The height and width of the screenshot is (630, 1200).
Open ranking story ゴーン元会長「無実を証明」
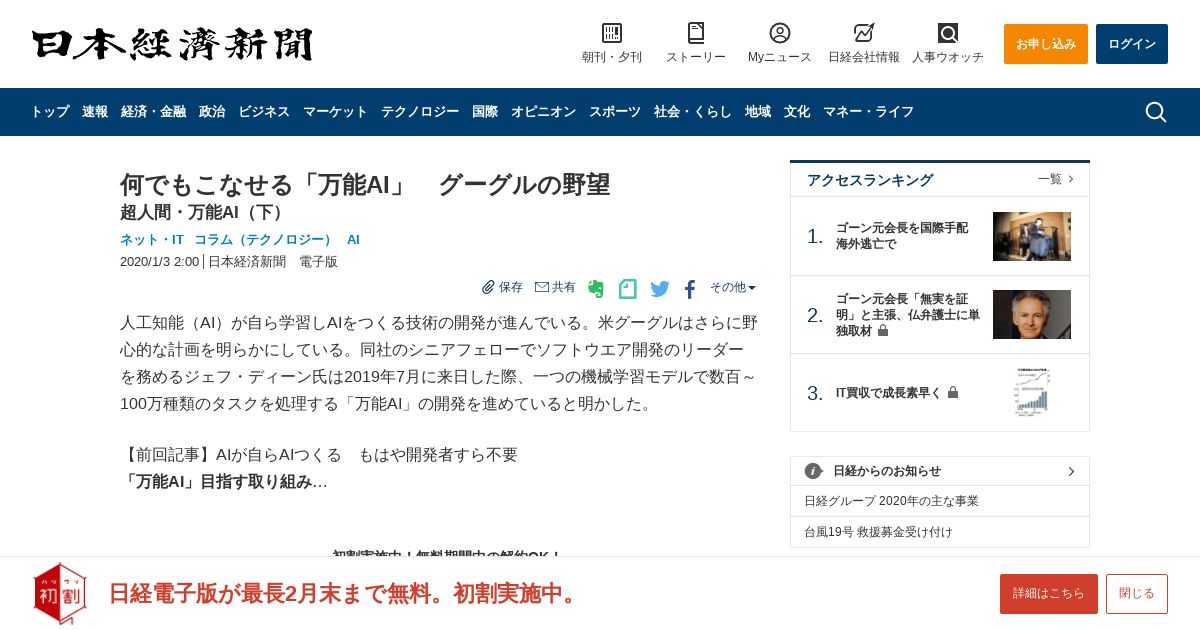click(x=908, y=315)
